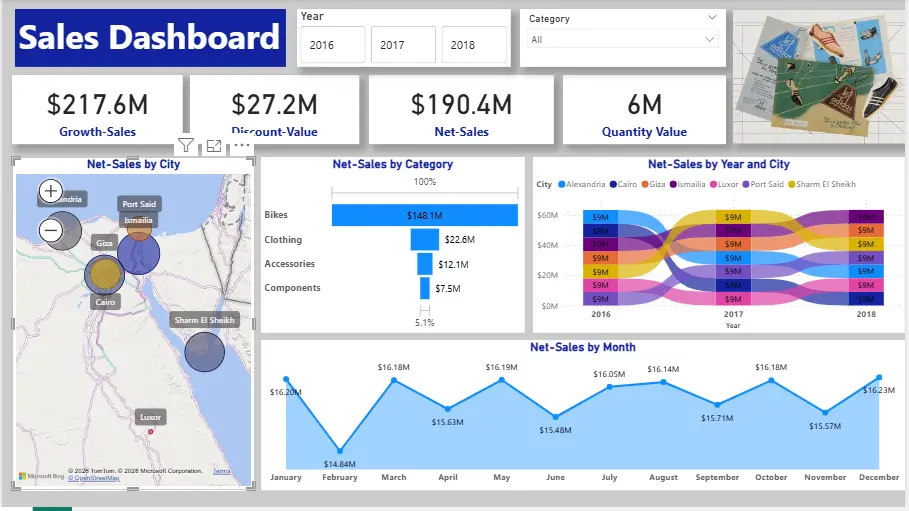909x511 pixels.
Task: Open the Category dropdown showing All
Action: 623,39
